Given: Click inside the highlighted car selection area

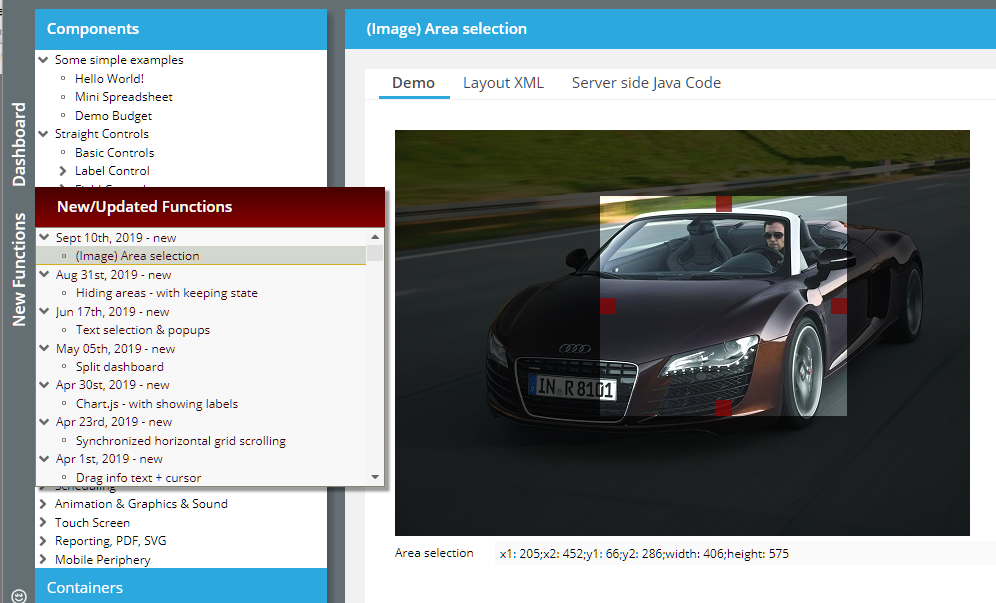Looking at the screenshot, I should pyautogui.click(x=723, y=320).
